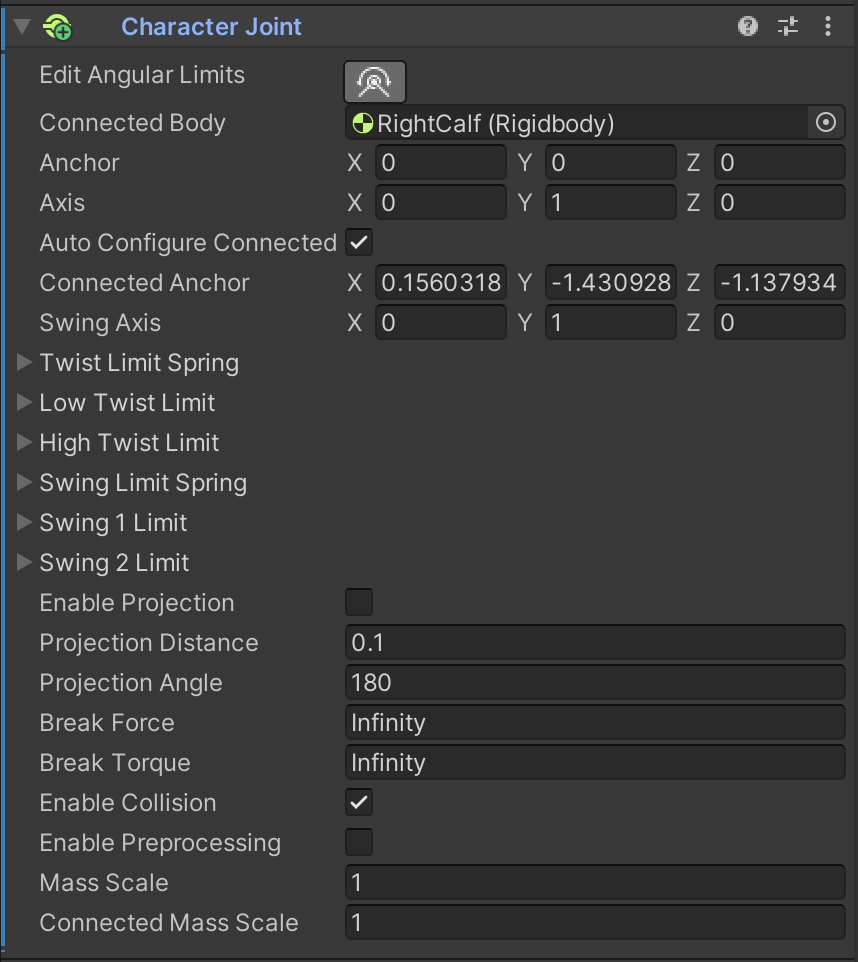Open the component presets icon
Image resolution: width=858 pixels, height=962 pixels.
(788, 27)
